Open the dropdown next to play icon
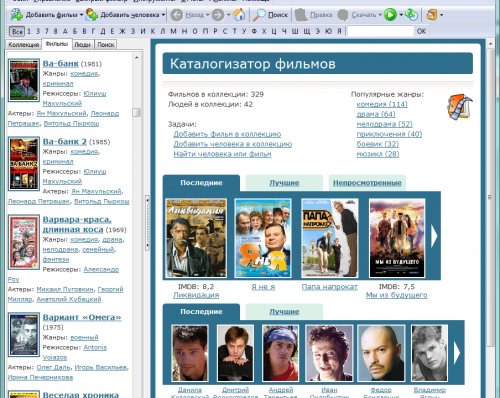This screenshot has height=398, width=500. (x=401, y=15)
